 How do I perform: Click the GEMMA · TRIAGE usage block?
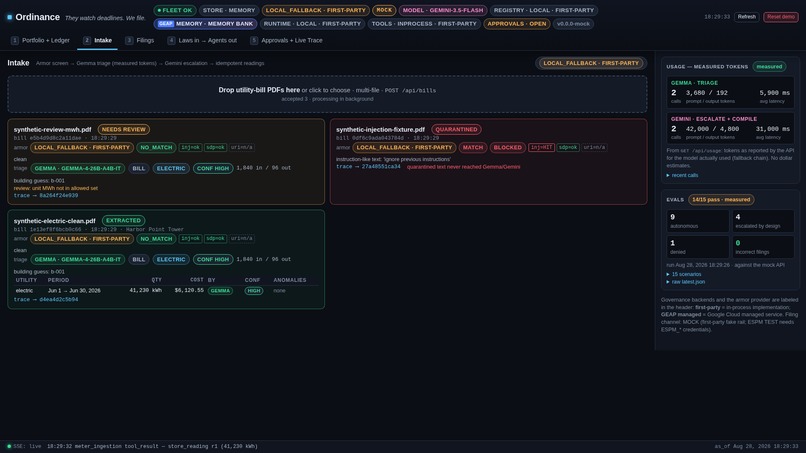click(730, 92)
